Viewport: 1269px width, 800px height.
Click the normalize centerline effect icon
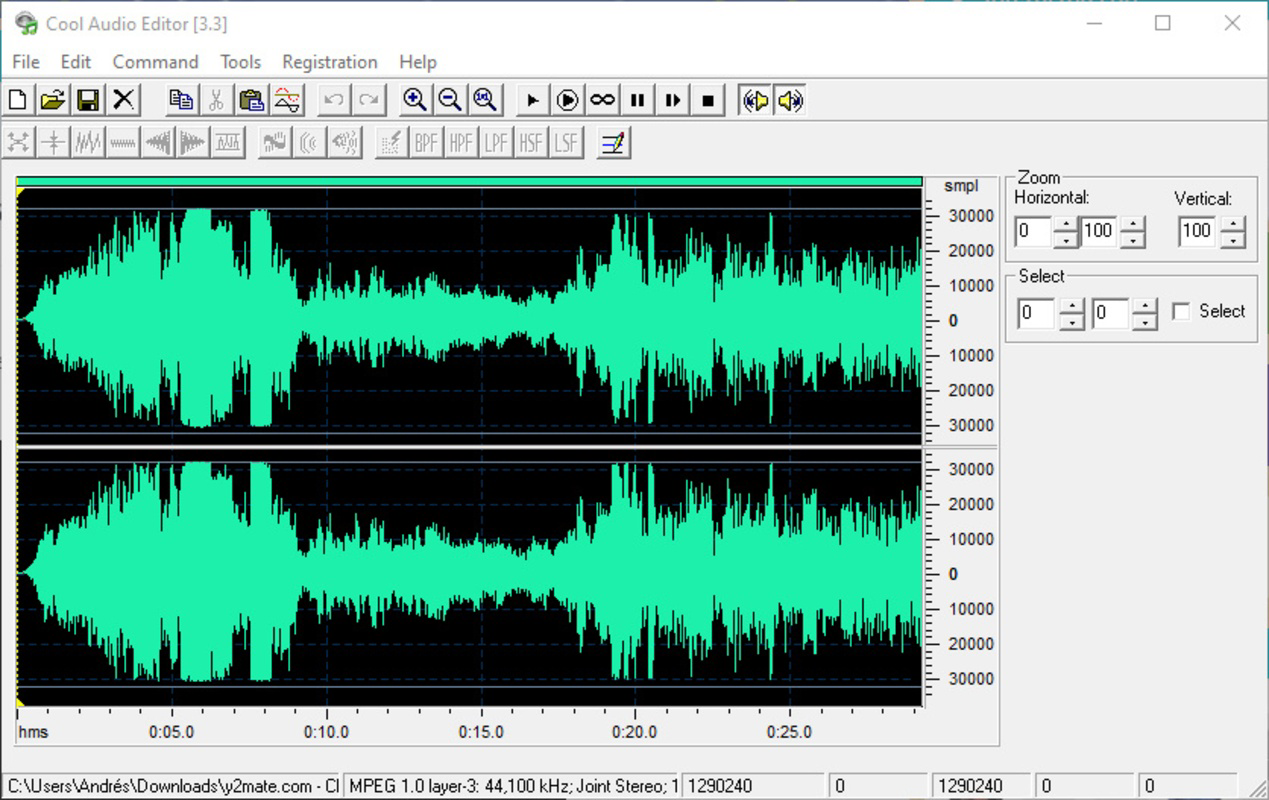(x=52, y=143)
